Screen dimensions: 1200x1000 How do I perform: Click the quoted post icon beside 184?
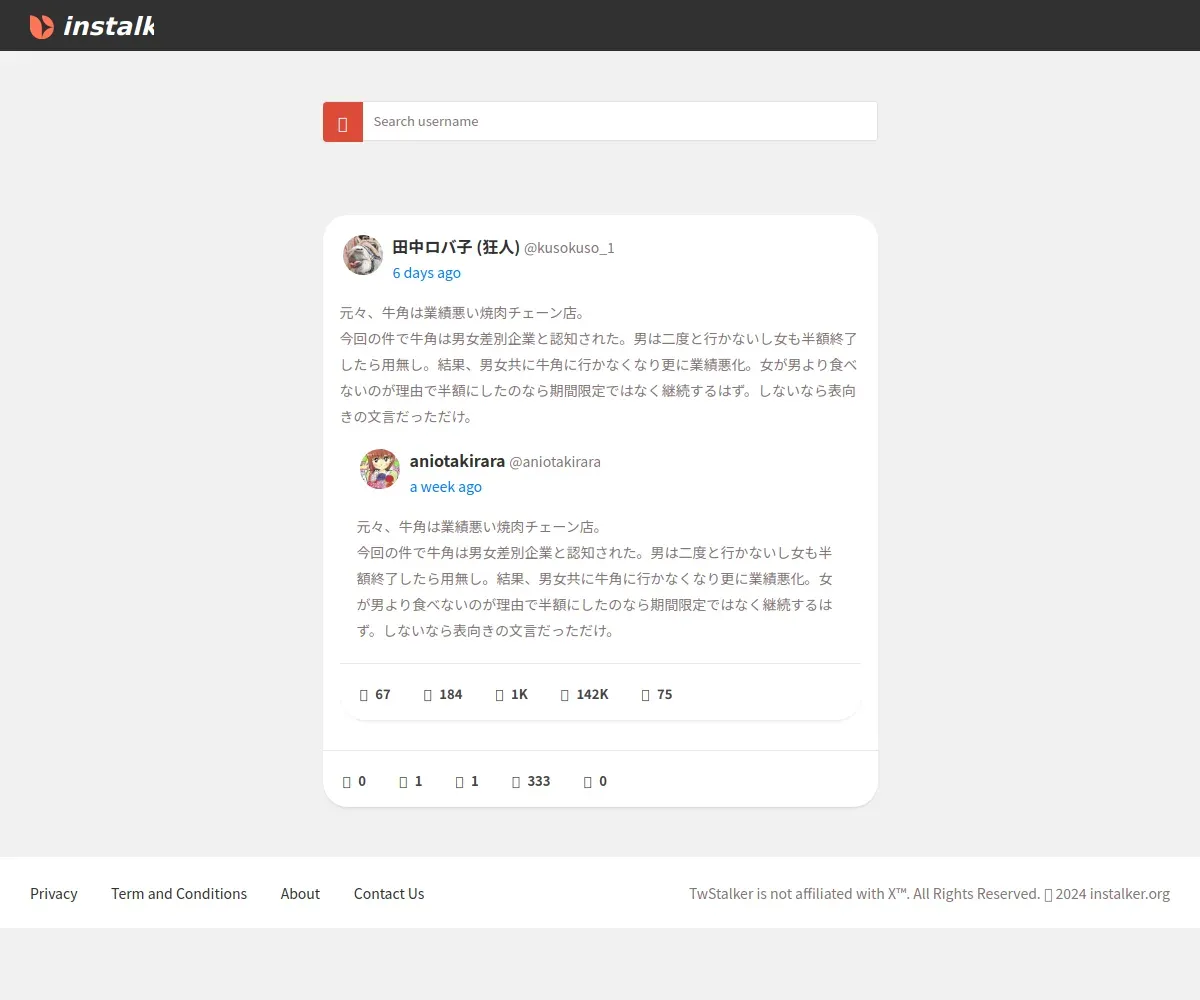pyautogui.click(x=428, y=694)
